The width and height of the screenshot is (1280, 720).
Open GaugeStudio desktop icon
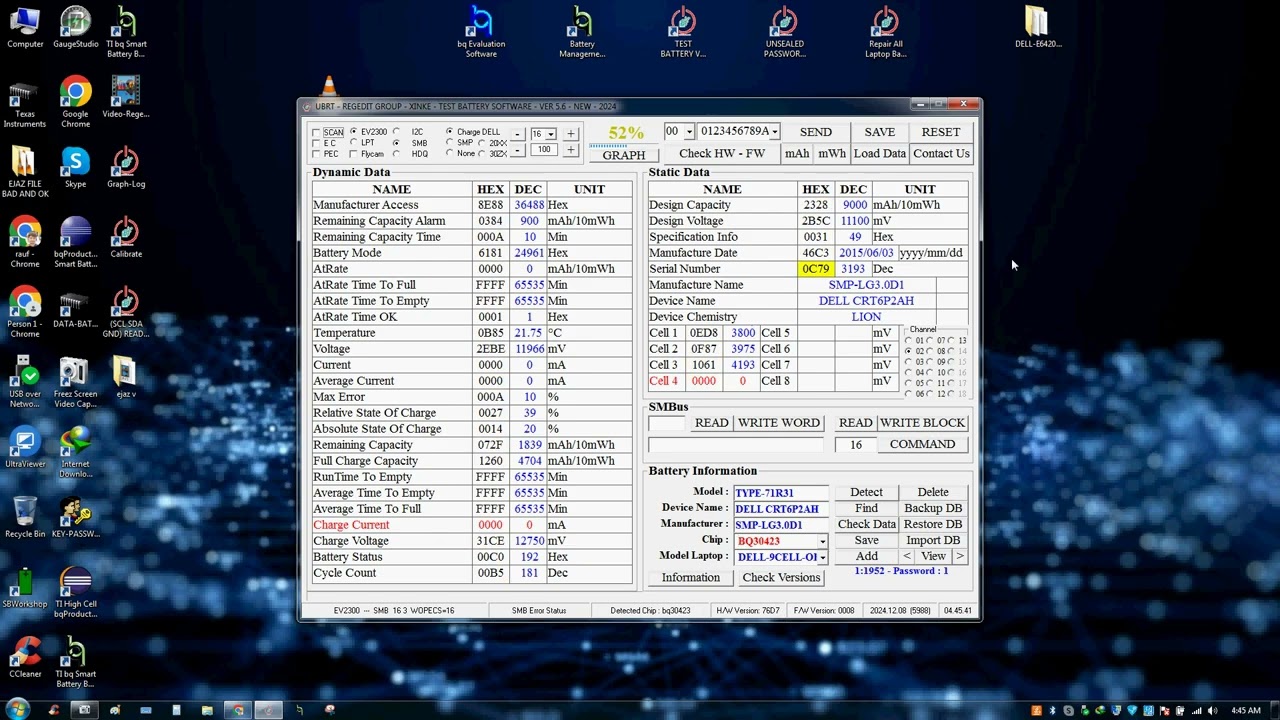pyautogui.click(x=75, y=29)
